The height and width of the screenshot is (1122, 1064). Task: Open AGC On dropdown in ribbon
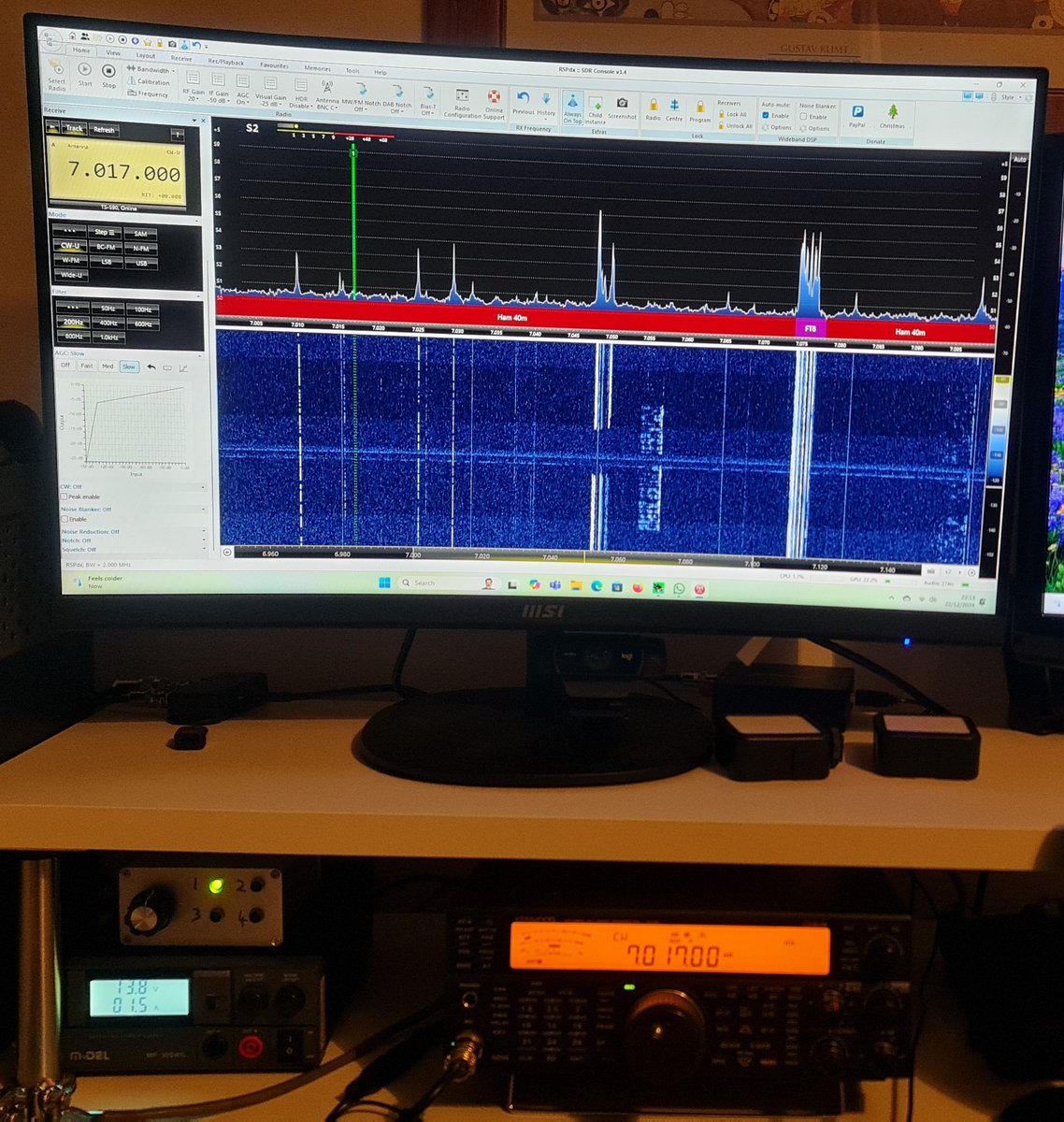[242, 90]
